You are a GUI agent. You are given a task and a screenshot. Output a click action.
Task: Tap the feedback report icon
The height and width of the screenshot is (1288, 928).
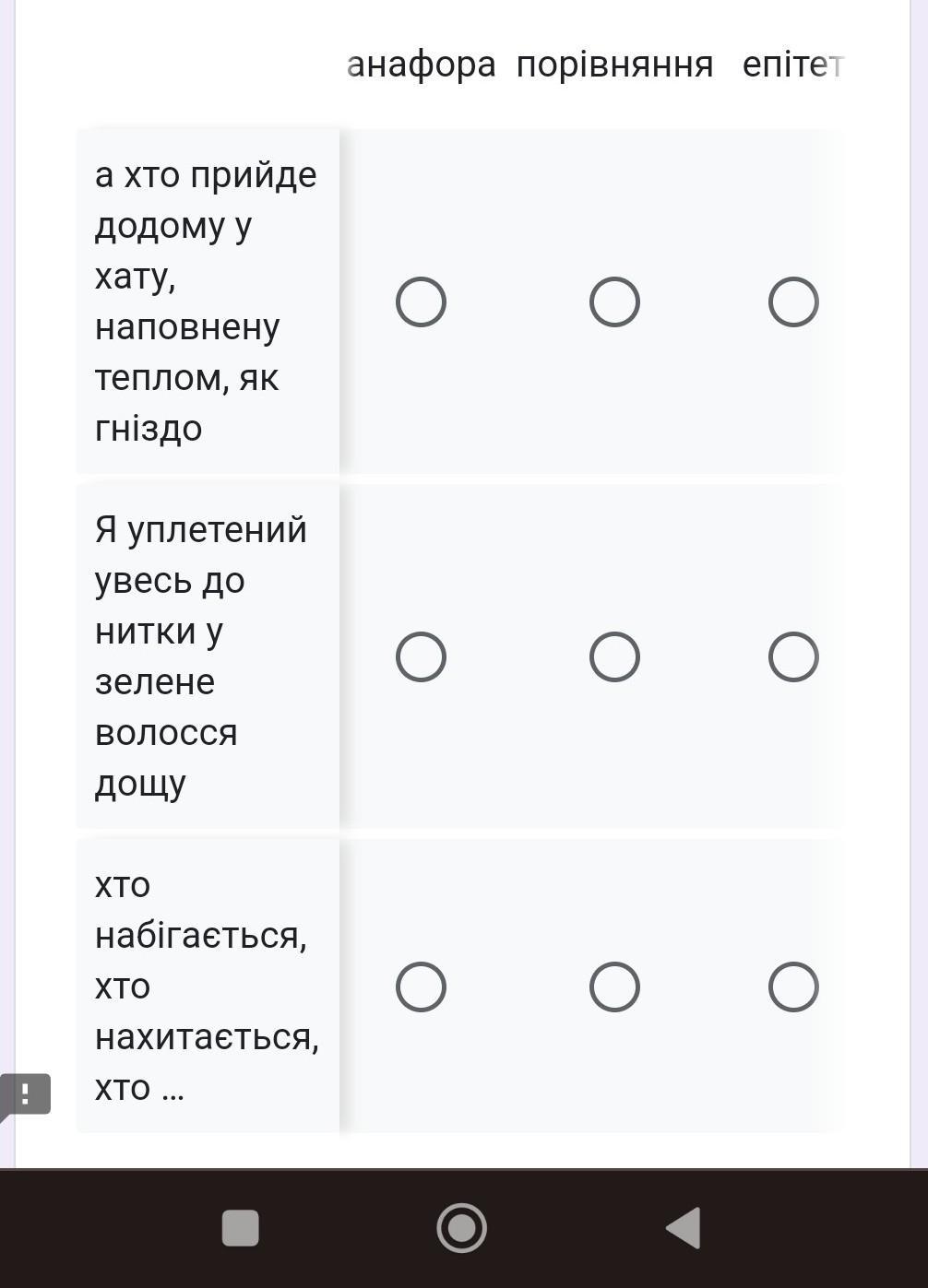click(25, 1095)
